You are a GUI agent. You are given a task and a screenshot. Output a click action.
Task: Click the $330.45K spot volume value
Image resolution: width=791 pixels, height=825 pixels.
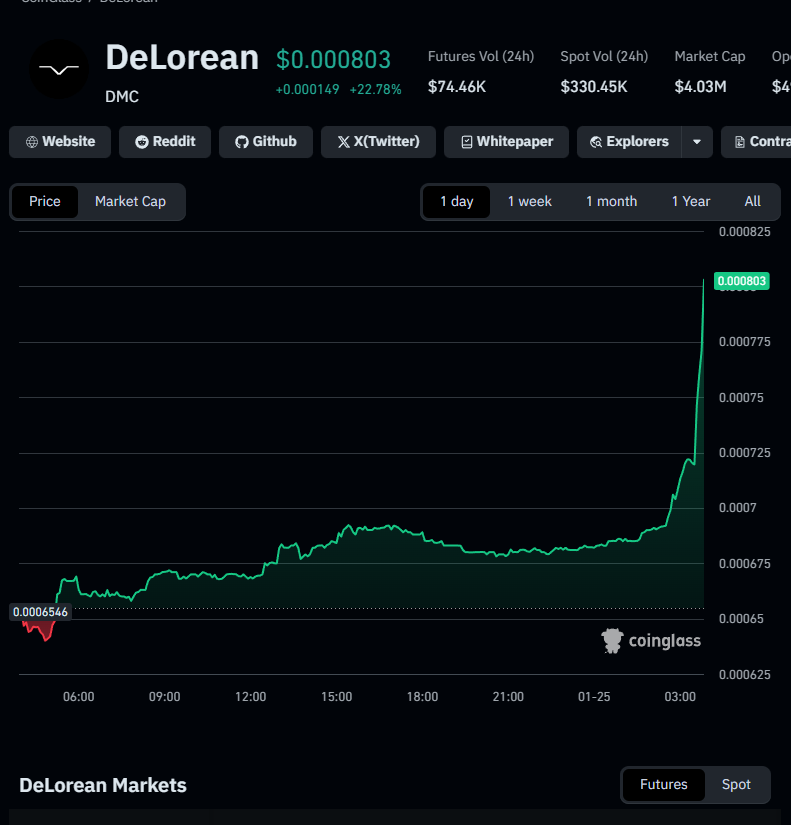pos(594,87)
